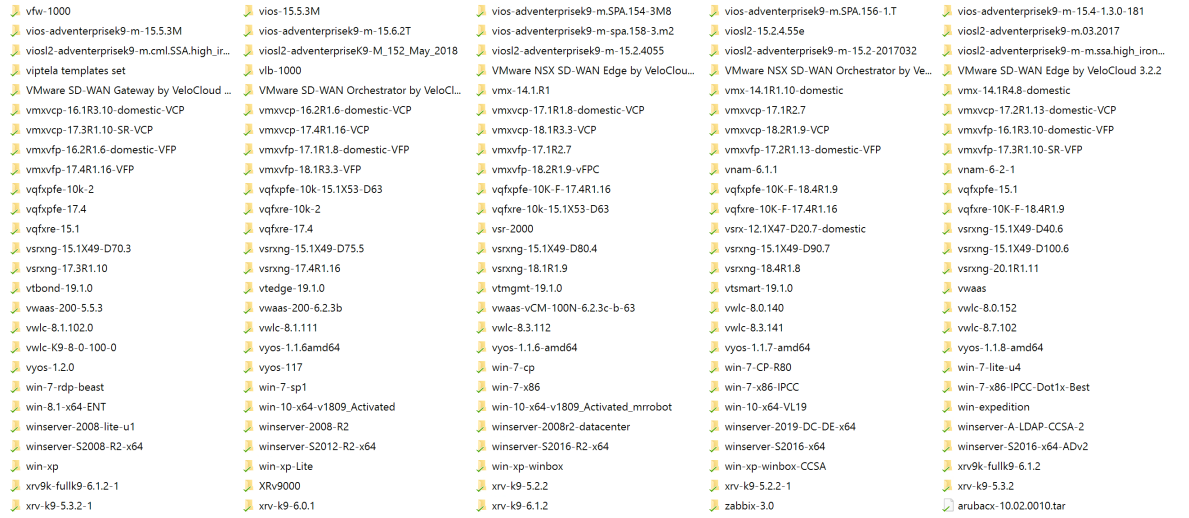Click 'xrv-k9-5.3.2-1' folder name

(59, 506)
